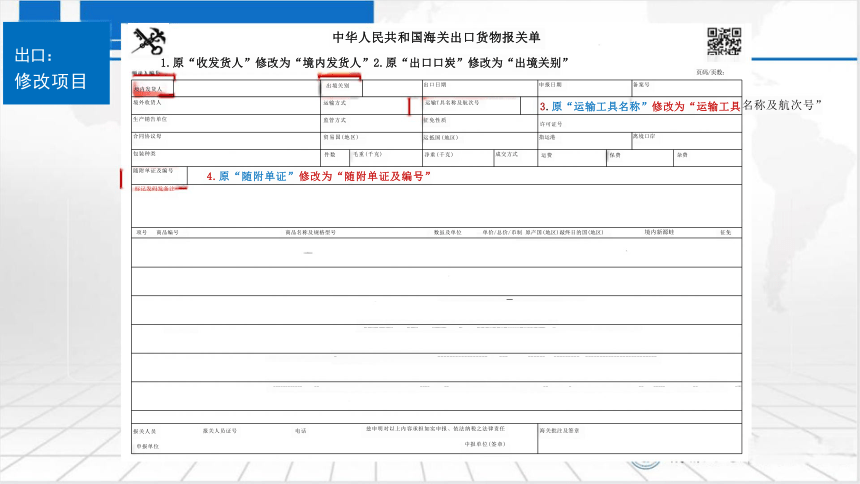Click the '成交方式' field
The width and height of the screenshot is (860, 484).
[x=515, y=157]
